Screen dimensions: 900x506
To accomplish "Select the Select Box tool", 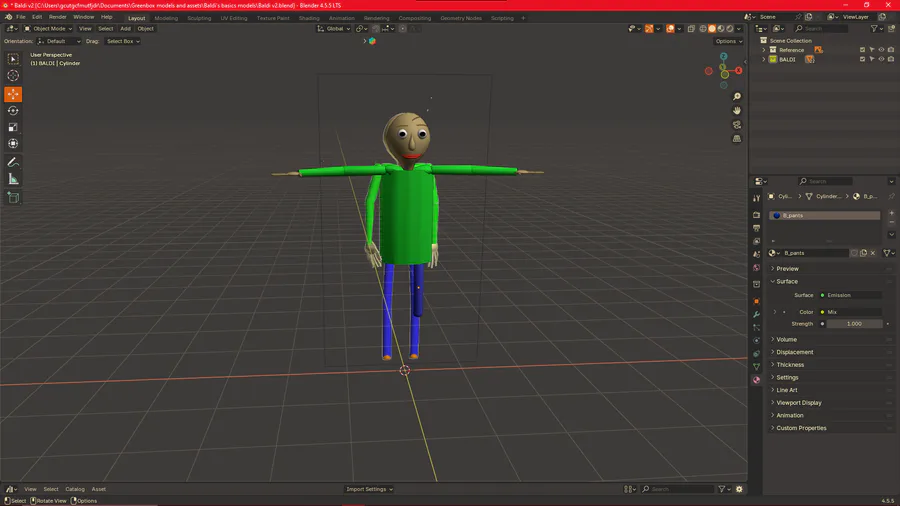I will click(13, 59).
